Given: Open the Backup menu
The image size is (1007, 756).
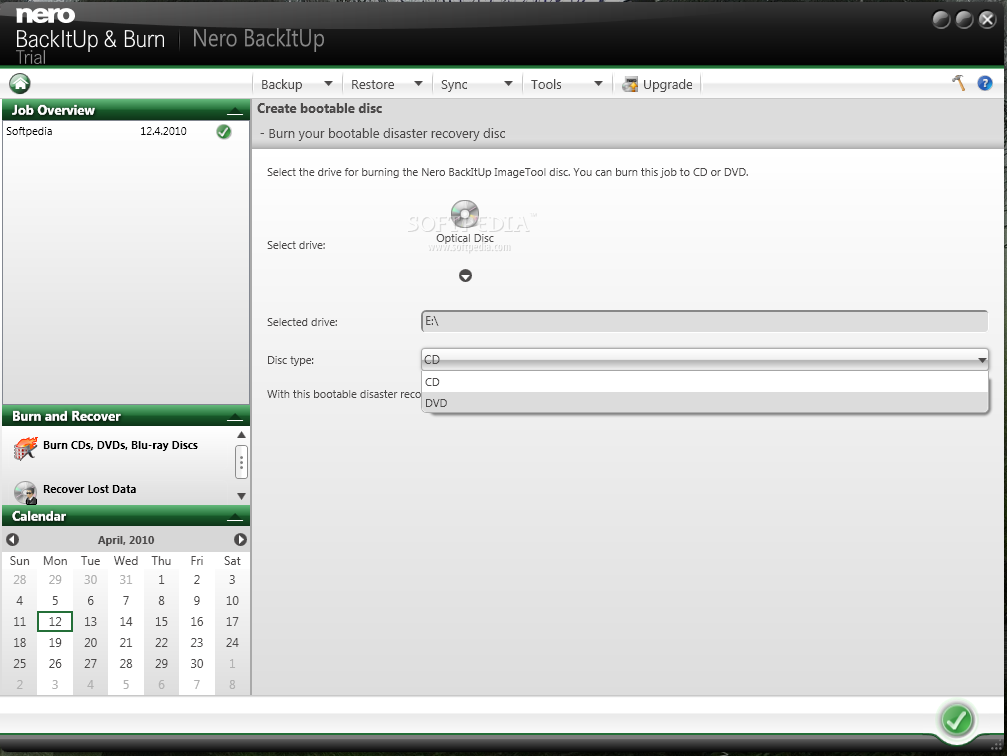Looking at the screenshot, I should coord(281,84).
